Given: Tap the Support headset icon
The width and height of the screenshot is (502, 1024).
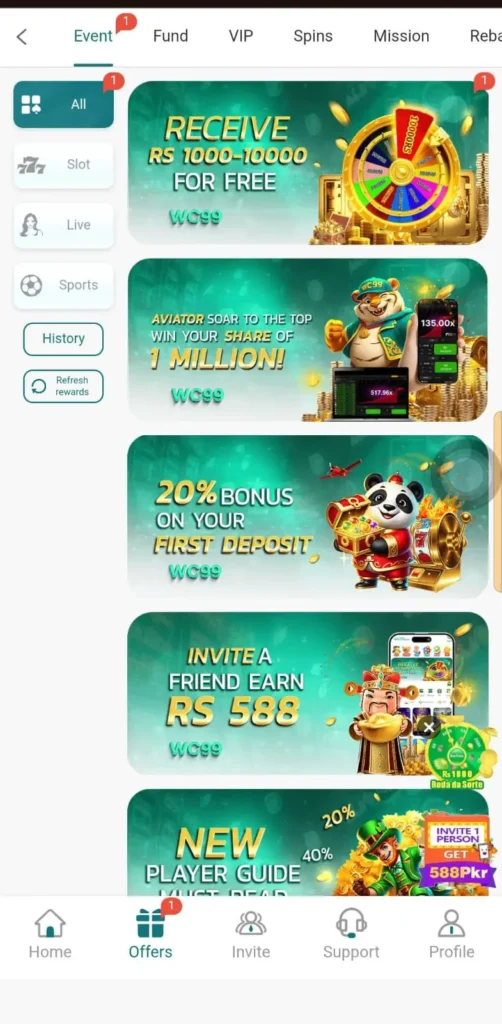Looking at the screenshot, I should [351, 923].
